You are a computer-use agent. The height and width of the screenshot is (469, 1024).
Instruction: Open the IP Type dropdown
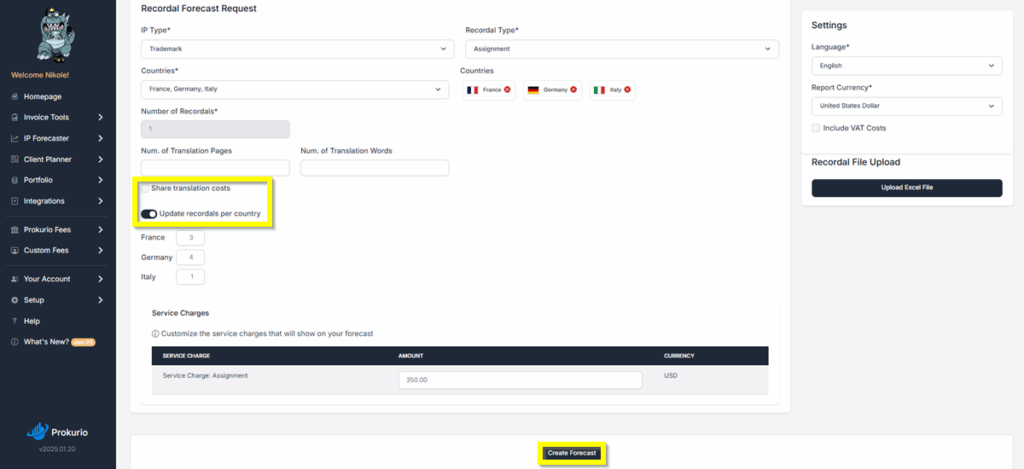point(297,48)
